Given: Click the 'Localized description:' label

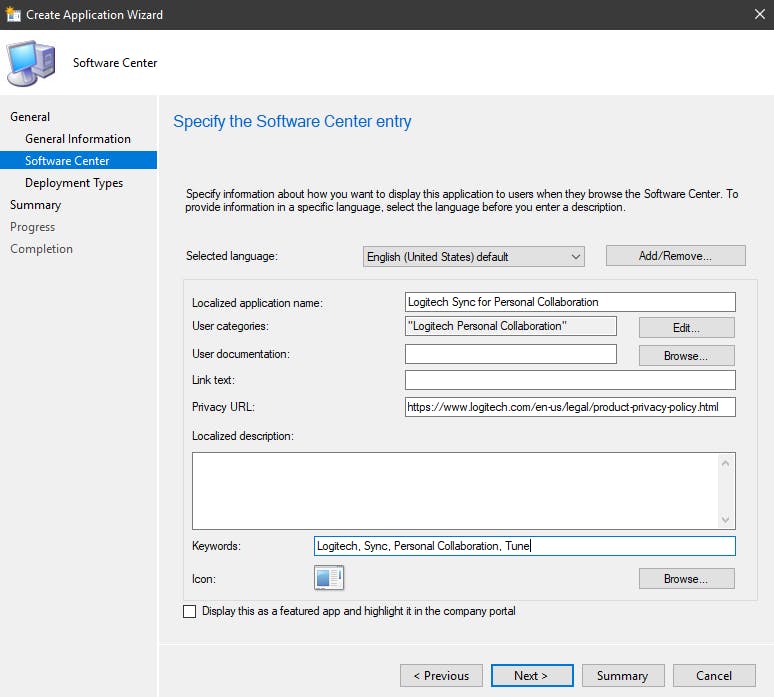Looking at the screenshot, I should pyautogui.click(x=243, y=436).
